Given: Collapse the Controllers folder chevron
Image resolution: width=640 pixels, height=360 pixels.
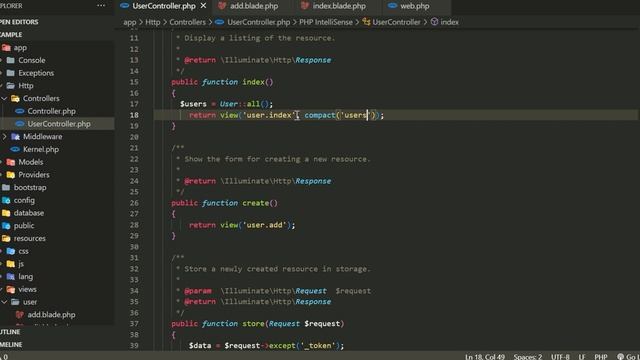Looking at the screenshot, I should (x=4, y=98).
